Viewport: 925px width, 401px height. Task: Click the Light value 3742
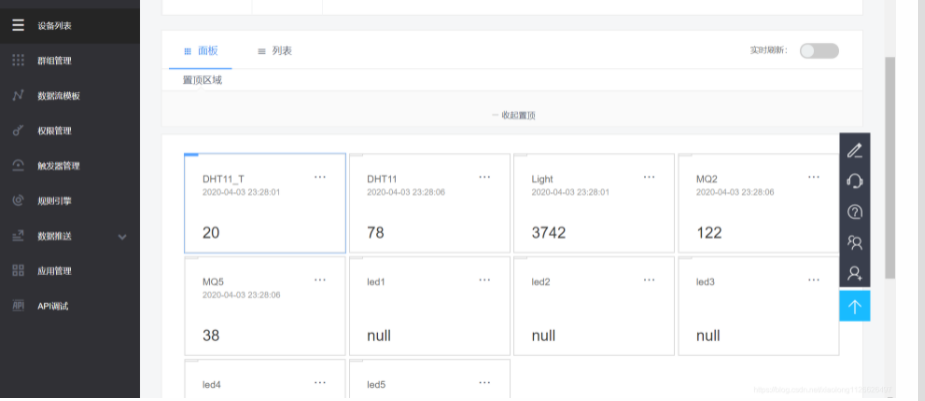click(549, 233)
